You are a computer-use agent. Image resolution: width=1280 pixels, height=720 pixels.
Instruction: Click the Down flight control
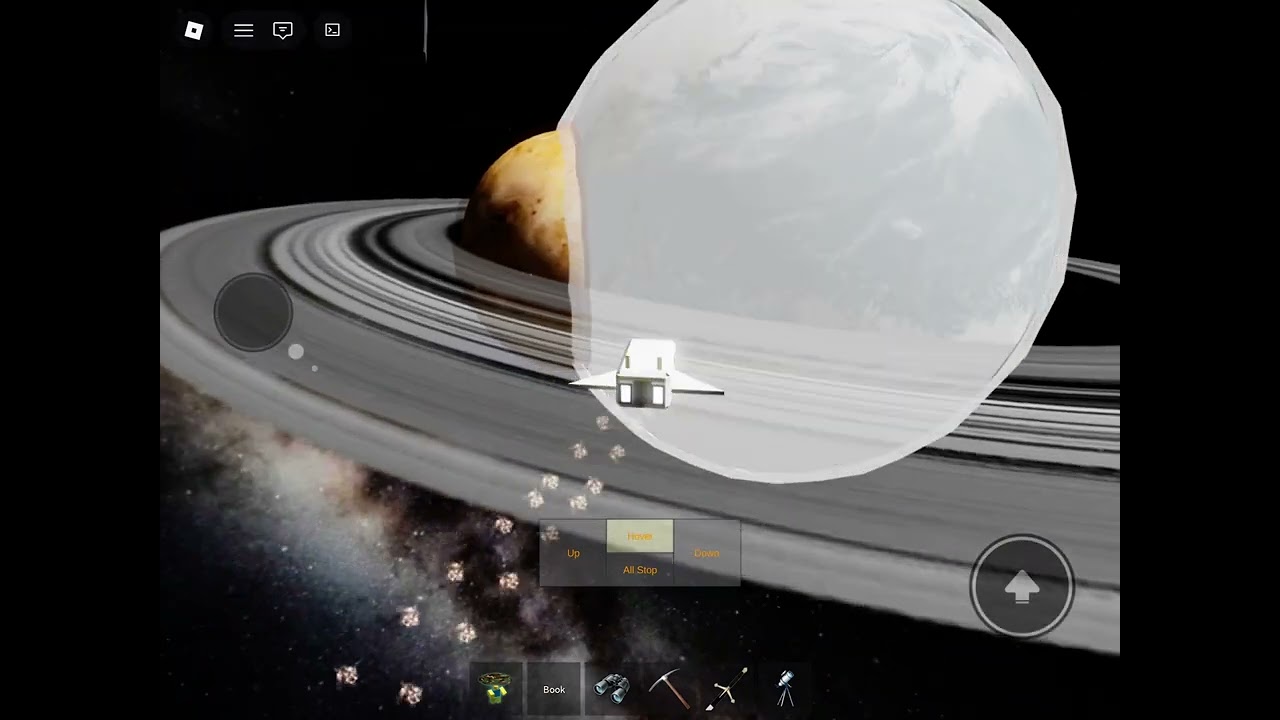point(707,553)
